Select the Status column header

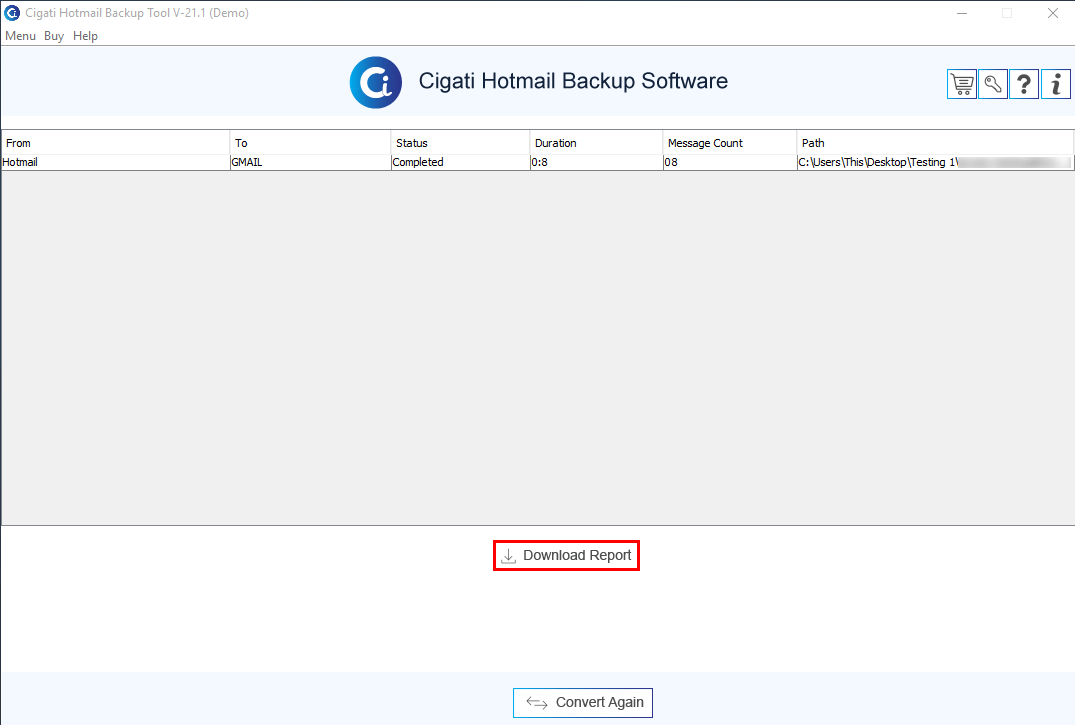click(x=461, y=143)
